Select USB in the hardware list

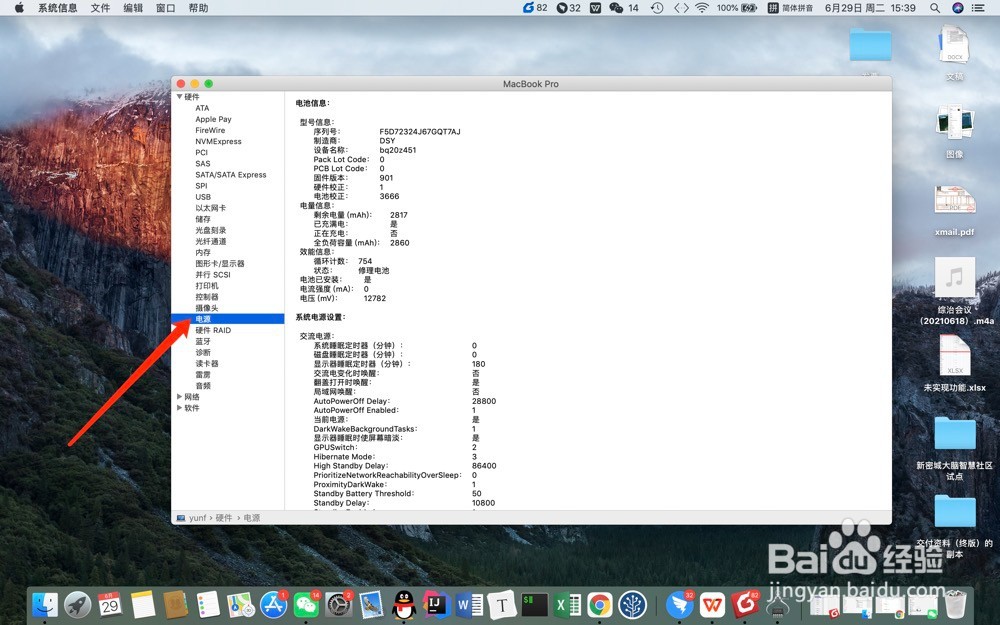tap(203, 197)
